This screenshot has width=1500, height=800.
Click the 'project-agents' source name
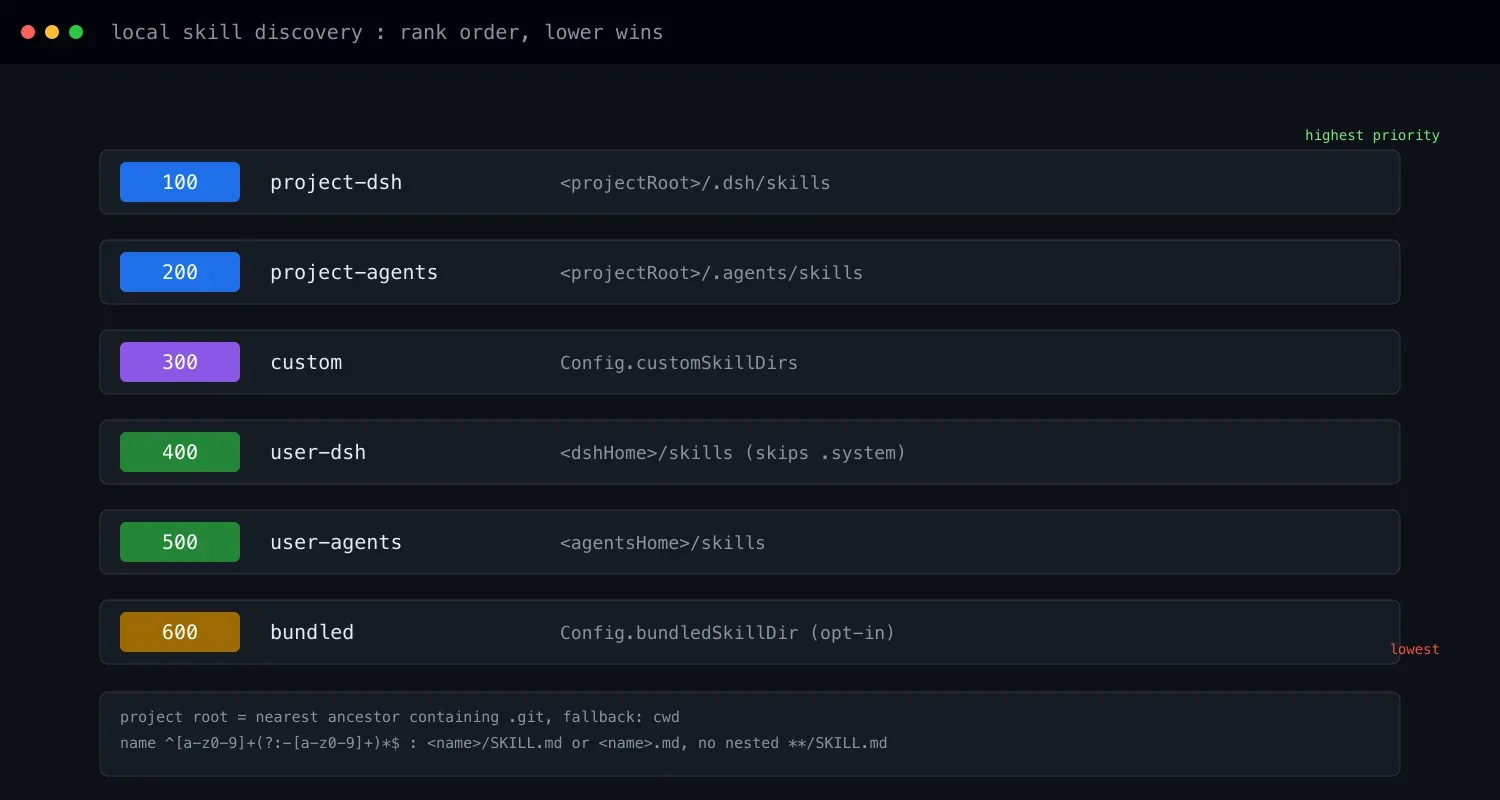[x=354, y=272]
